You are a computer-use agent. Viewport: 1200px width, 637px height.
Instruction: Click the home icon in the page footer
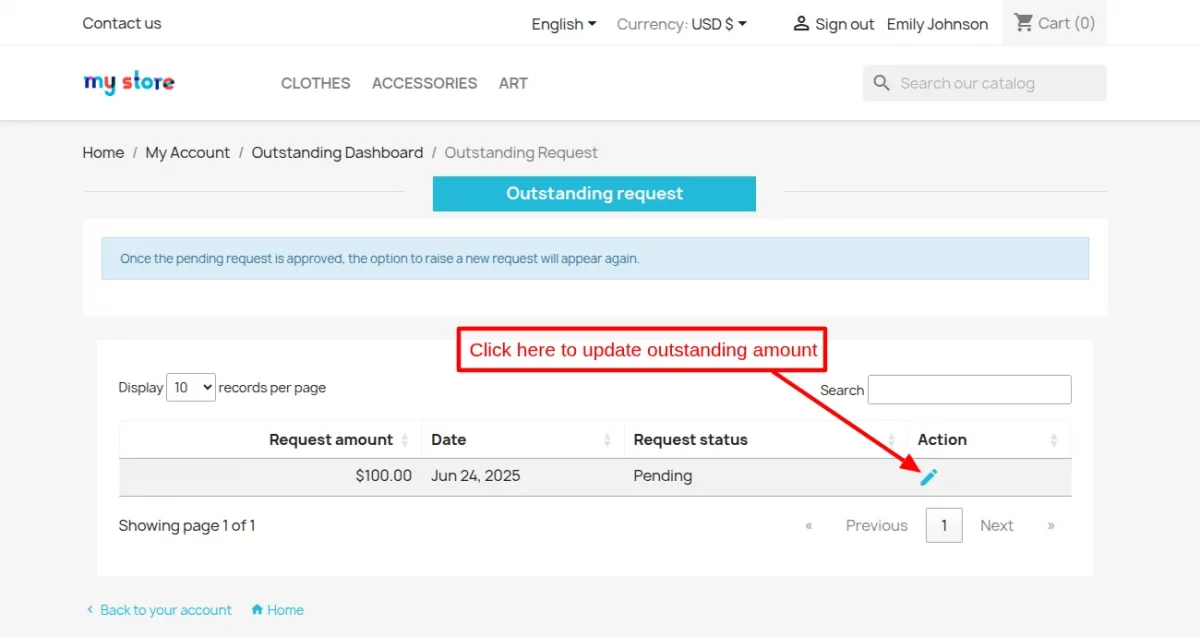[258, 610]
